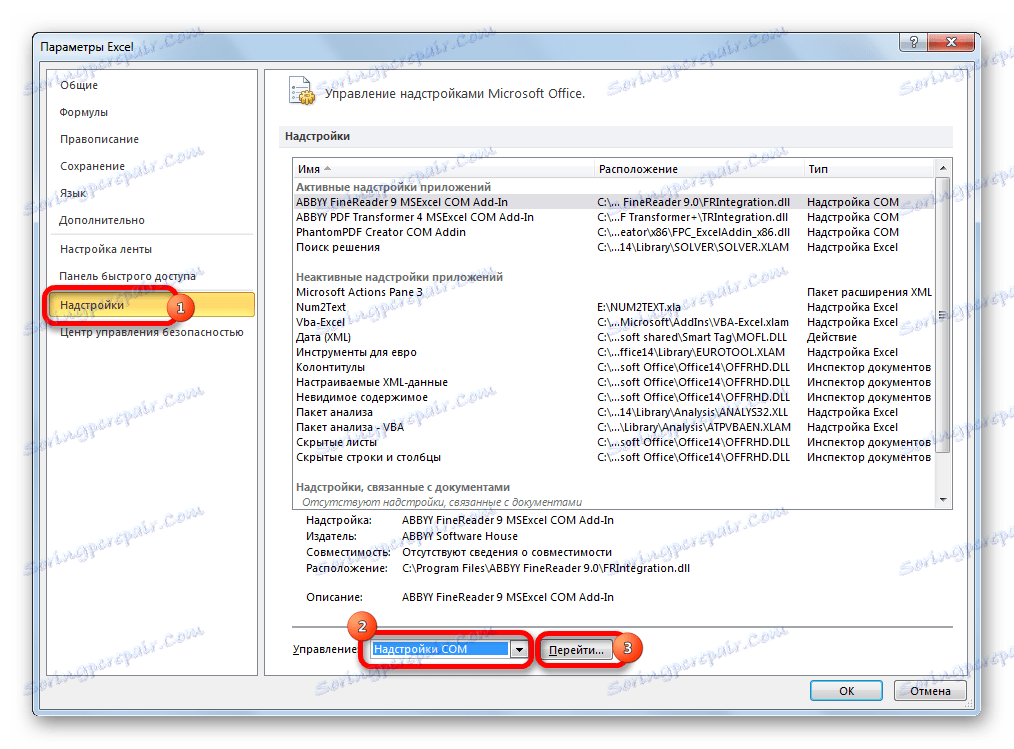Open the Управление dropdown arrow

pos(519,649)
